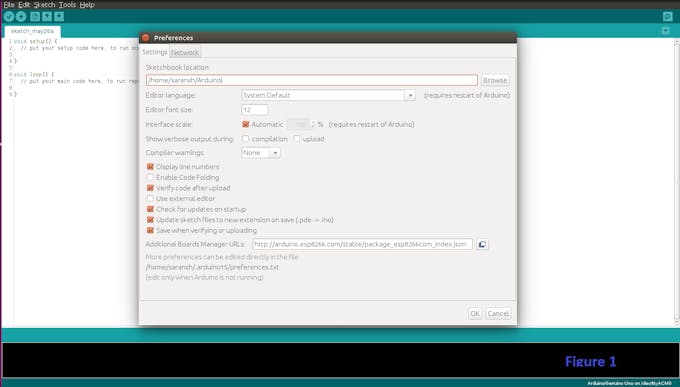The width and height of the screenshot is (680, 387).
Task: Close the Preferences dialog
Action: [146, 38]
